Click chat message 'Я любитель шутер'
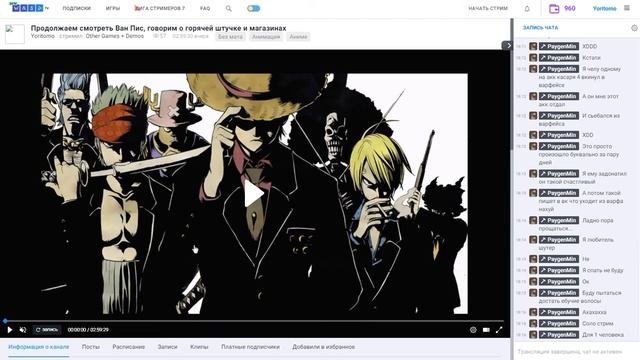Viewport: 640px width, 360px height. pos(576,244)
